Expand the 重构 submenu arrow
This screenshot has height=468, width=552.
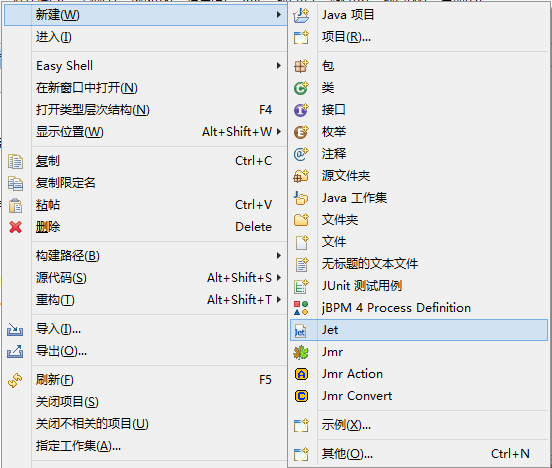tap(278, 299)
